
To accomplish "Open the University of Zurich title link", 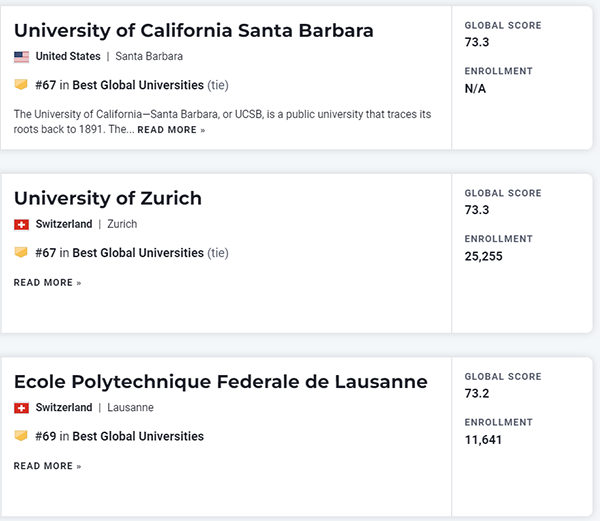I will pyautogui.click(x=108, y=198).
